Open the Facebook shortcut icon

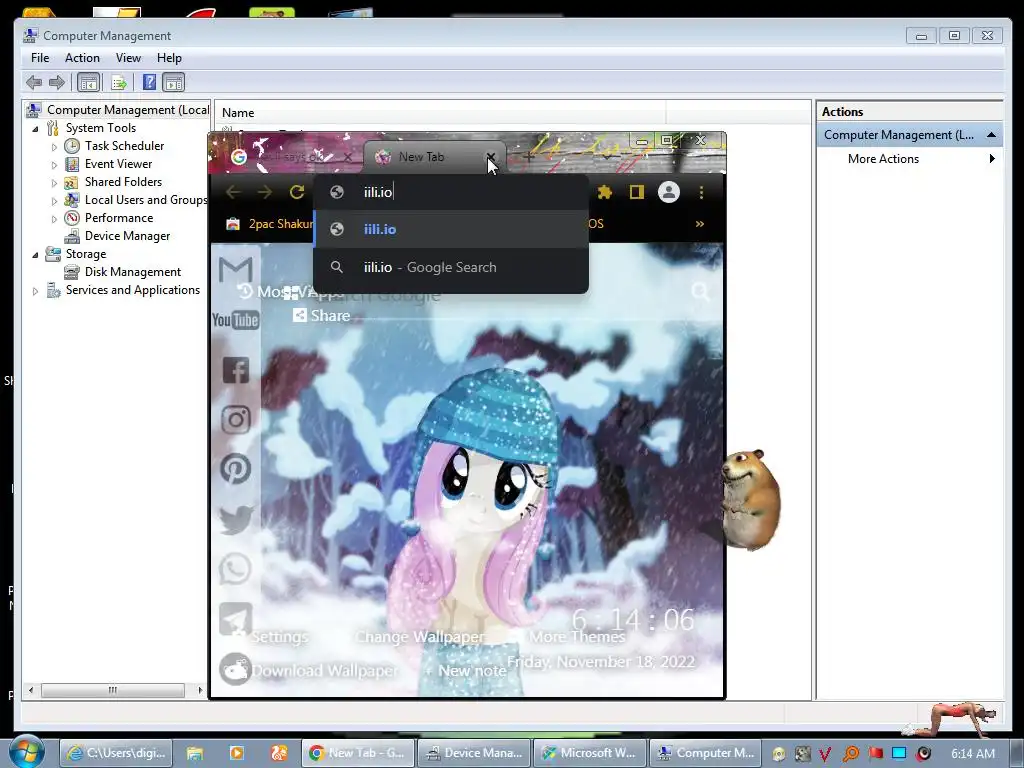[x=236, y=370]
